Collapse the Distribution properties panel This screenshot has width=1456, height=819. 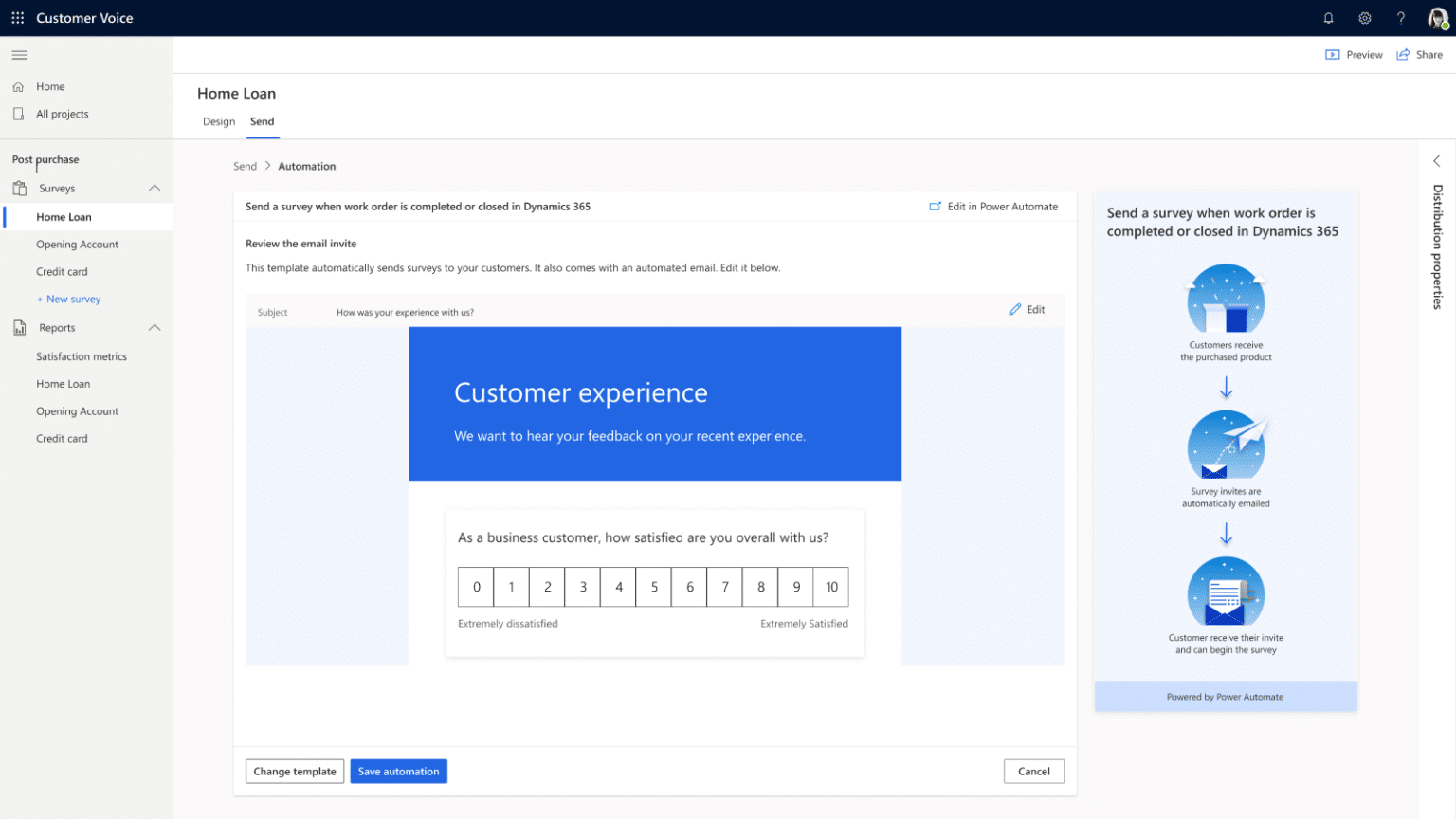tap(1436, 161)
